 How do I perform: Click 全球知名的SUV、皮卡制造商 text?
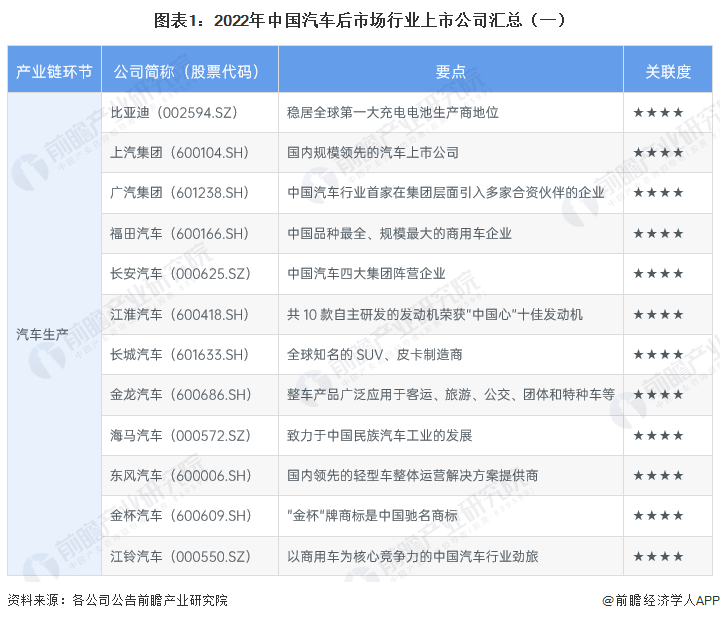[x=374, y=355]
